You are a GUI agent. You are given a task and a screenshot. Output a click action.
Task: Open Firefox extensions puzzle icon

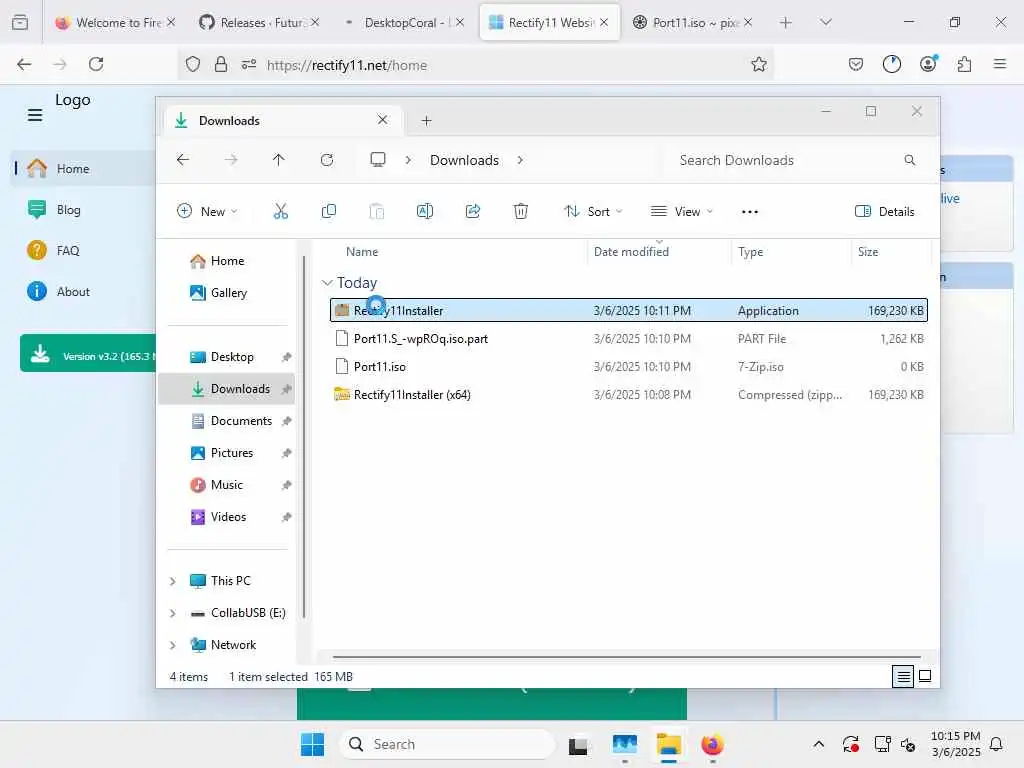[x=964, y=64]
